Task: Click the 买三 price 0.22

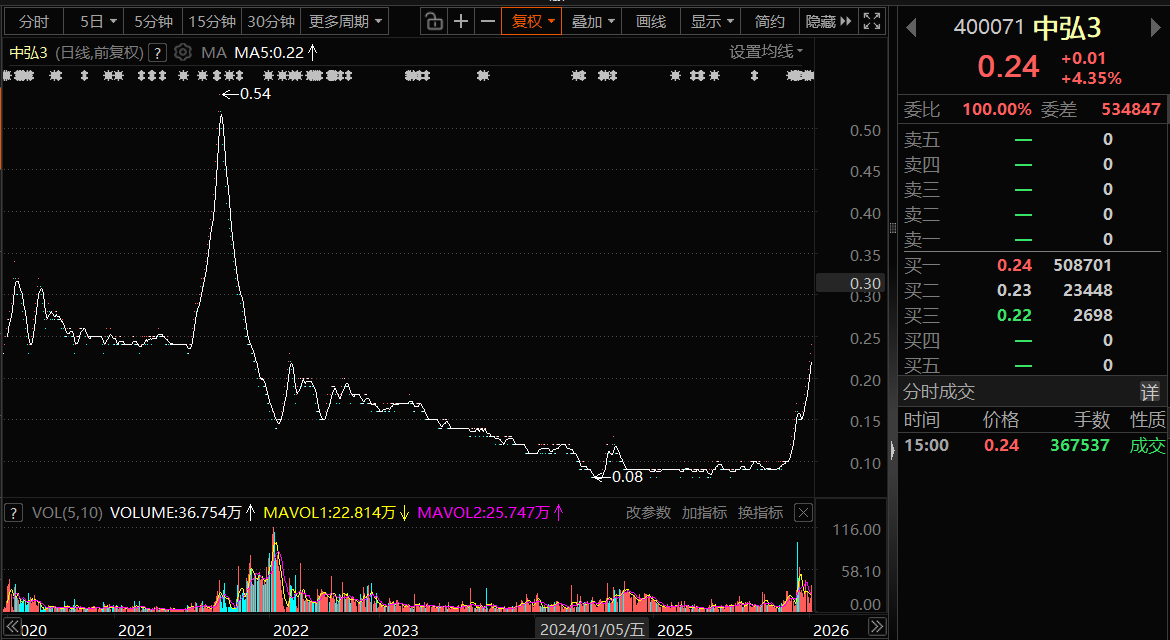Action: 1014,316
